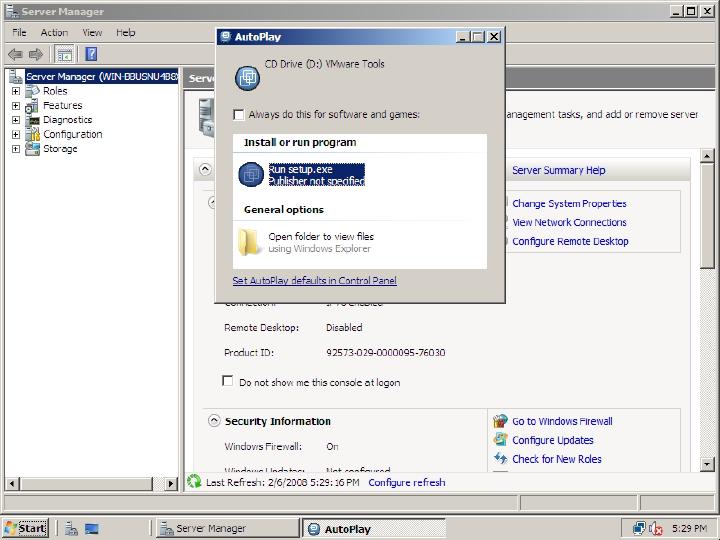Viewport: 720px width, 540px height.
Task: Click Configure Updates link
Action: click(552, 440)
